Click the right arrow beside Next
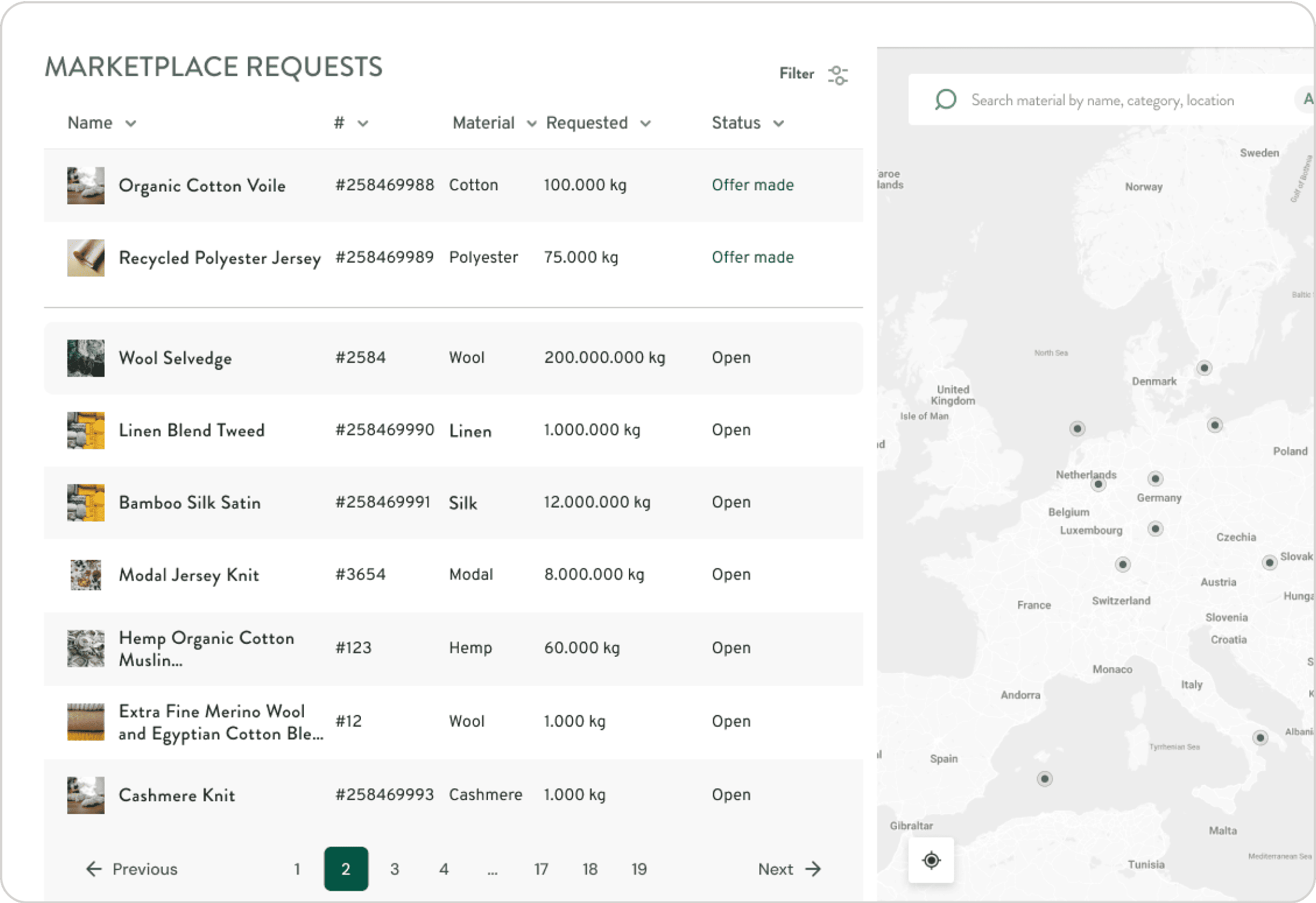Image resolution: width=1316 pixels, height=903 pixels. click(813, 868)
